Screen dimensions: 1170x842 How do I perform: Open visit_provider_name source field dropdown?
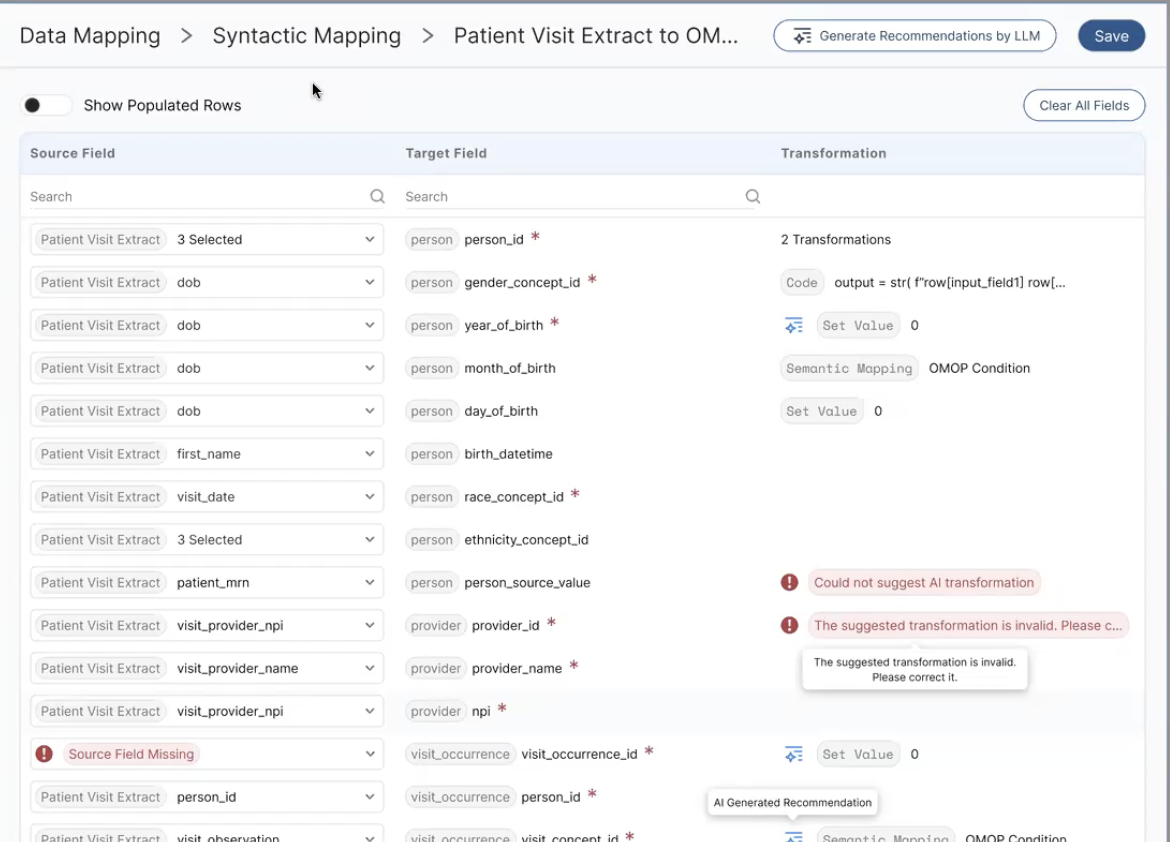point(207,669)
